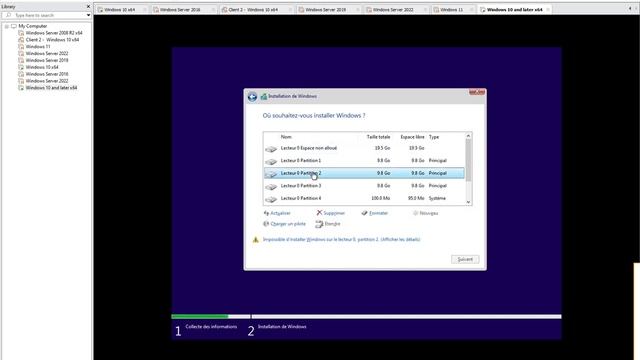Viewport: 640px width, 360px height.
Task: Close the Windows Server 2022 tab
Action: (425, 10)
